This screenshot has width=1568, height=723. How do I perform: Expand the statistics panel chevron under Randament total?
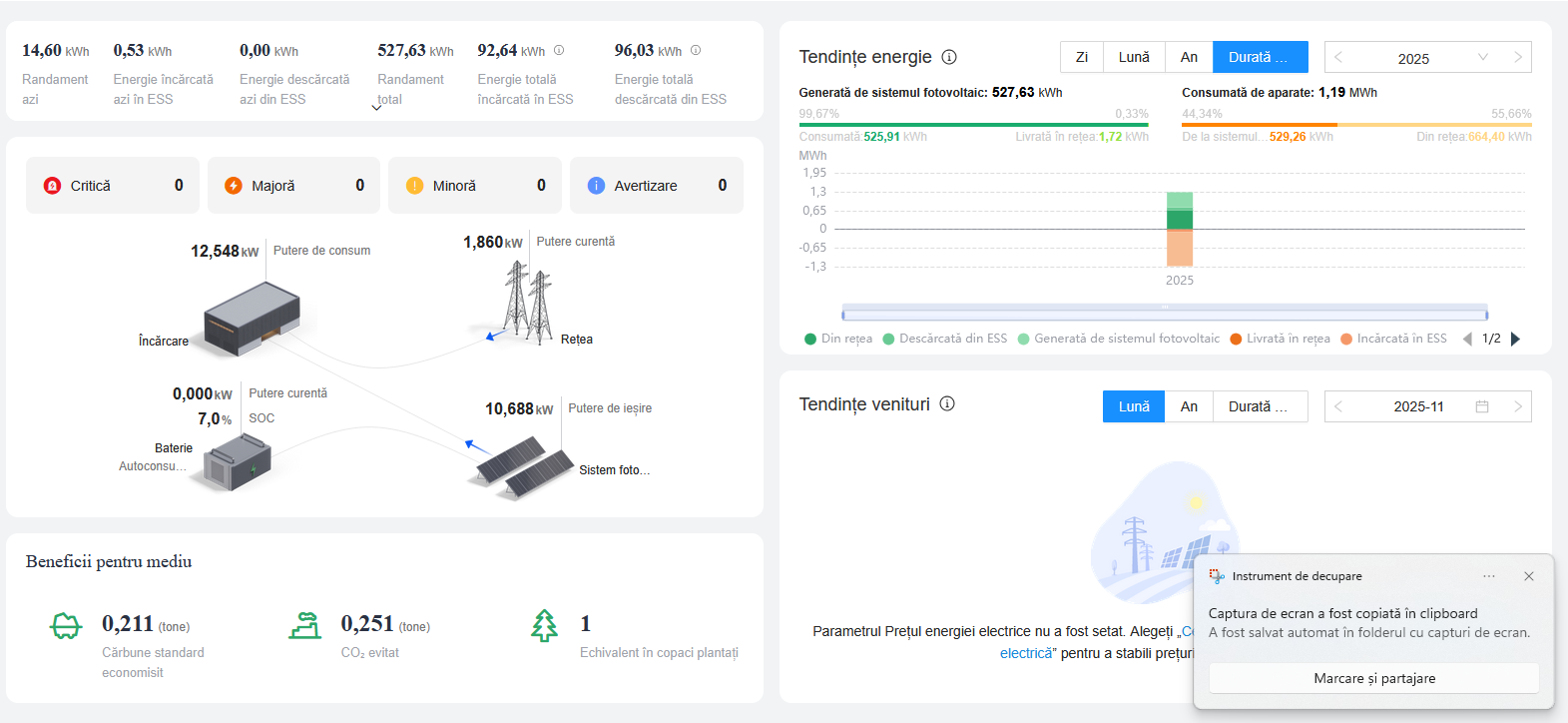pyautogui.click(x=376, y=108)
